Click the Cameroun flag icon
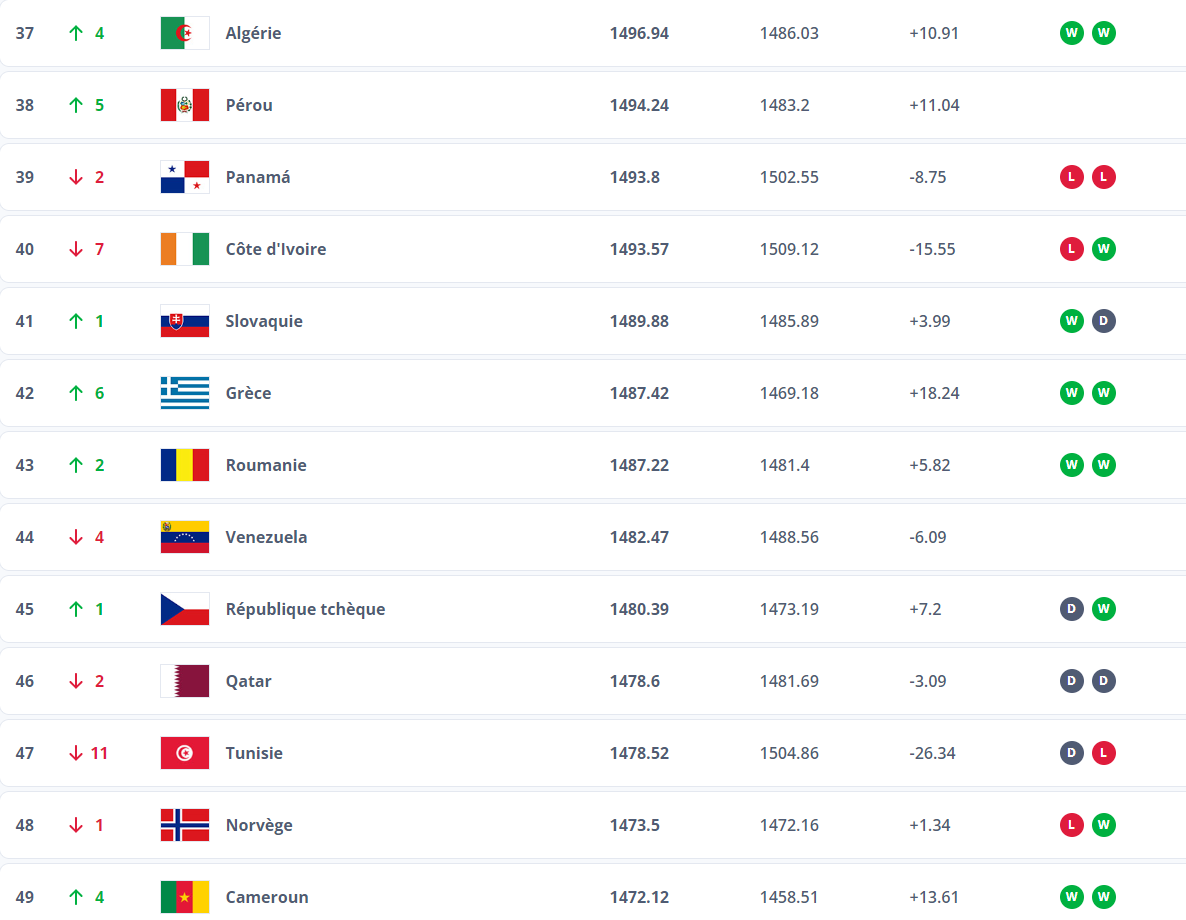This screenshot has height=920, width=1186. (x=185, y=897)
